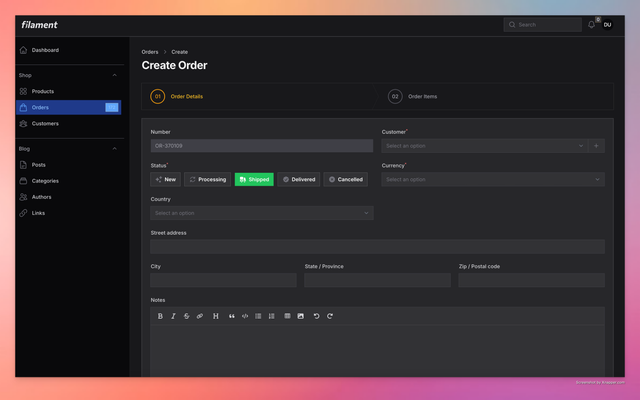This screenshot has height=400, width=640.
Task: Click the Links chain icon
Action: pos(23,213)
